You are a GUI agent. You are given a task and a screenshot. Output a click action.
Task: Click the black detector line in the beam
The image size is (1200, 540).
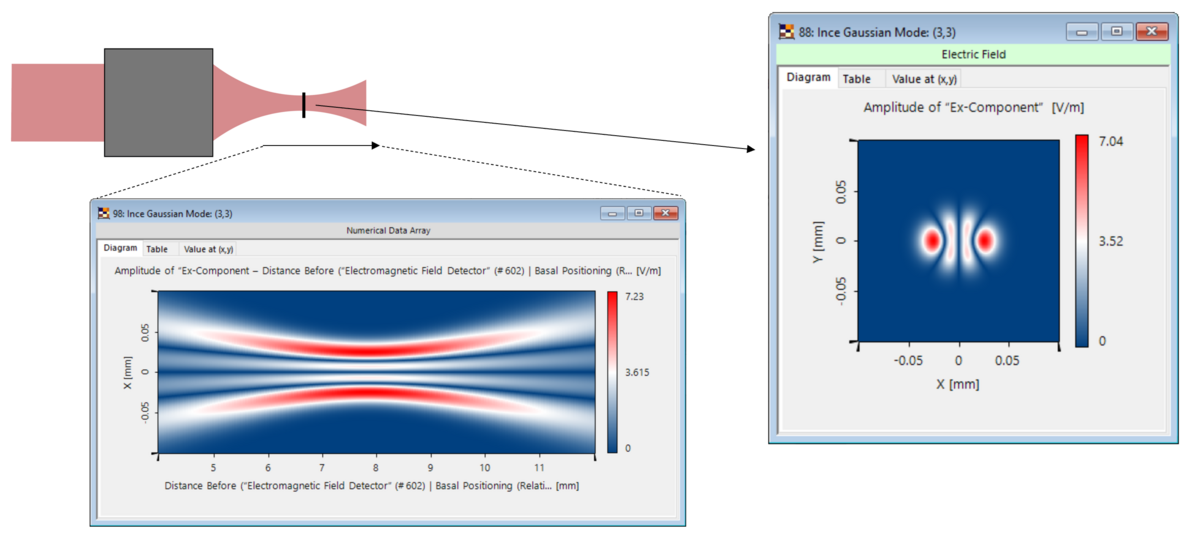[304, 104]
